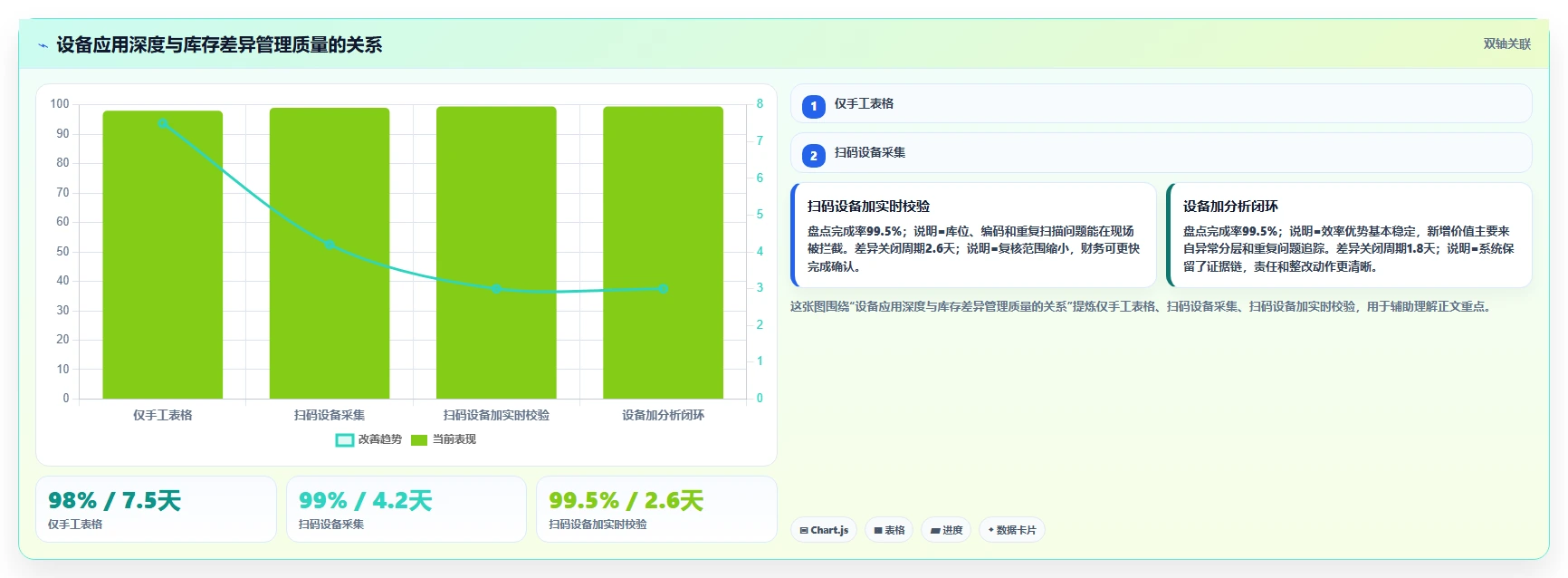Toggle the 改善趋势 legend entry
The image size is (1568, 578).
coord(368,439)
